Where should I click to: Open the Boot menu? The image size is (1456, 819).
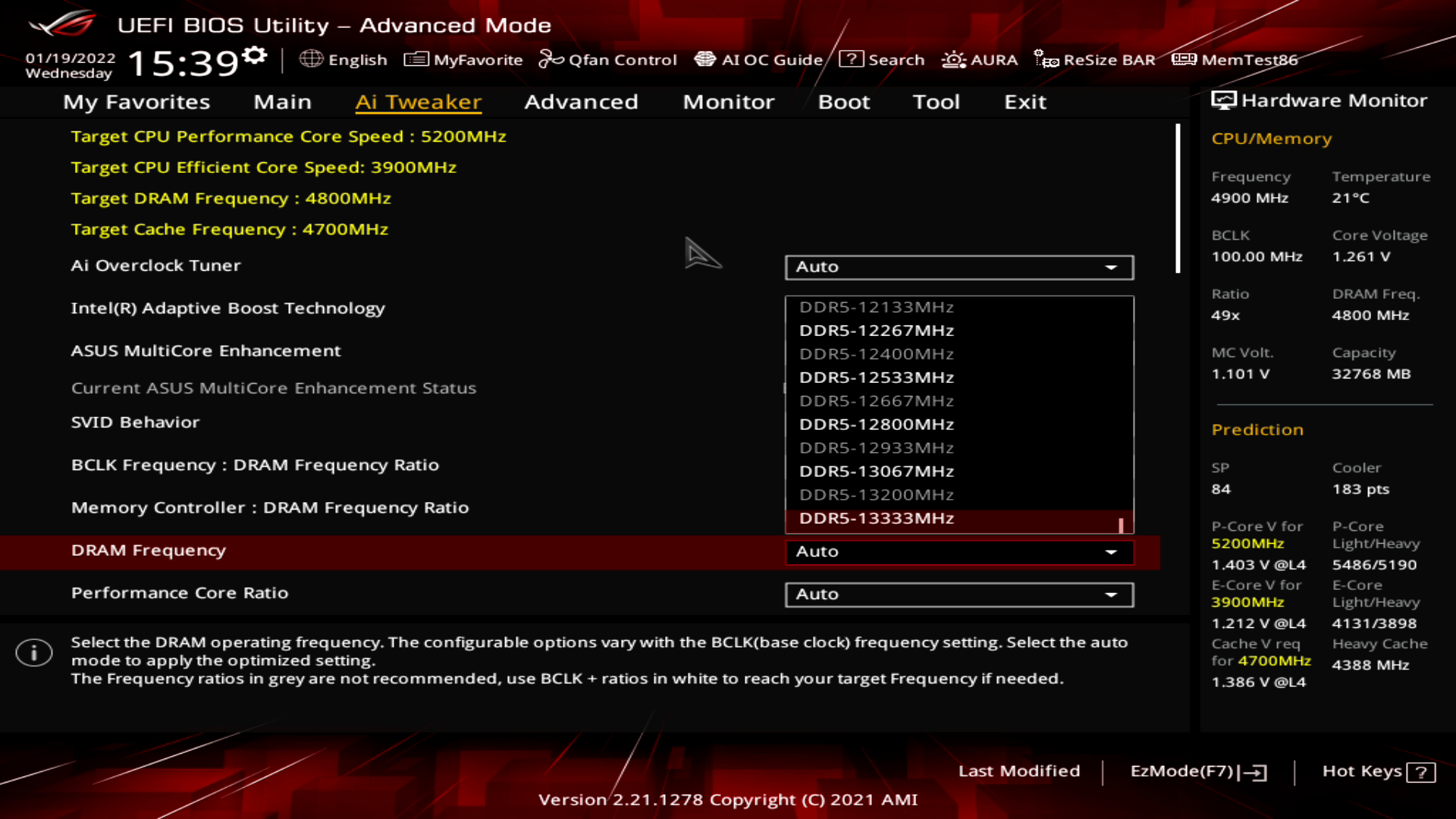844,102
